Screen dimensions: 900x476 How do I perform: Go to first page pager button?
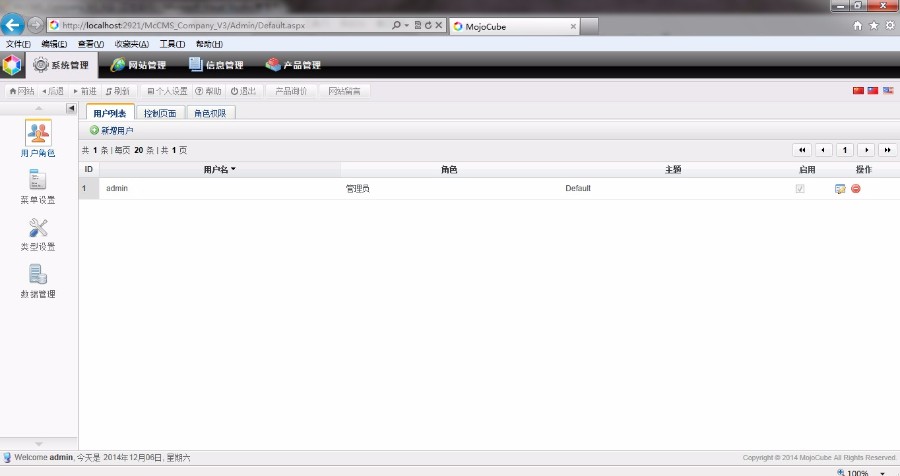[x=802, y=150]
